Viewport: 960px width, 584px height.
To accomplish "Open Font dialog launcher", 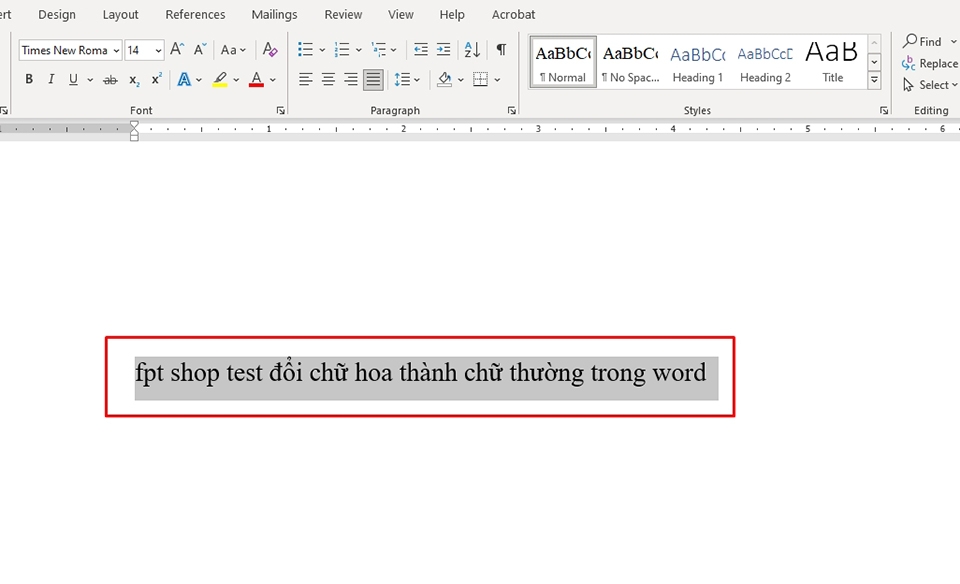I will click(x=280, y=111).
